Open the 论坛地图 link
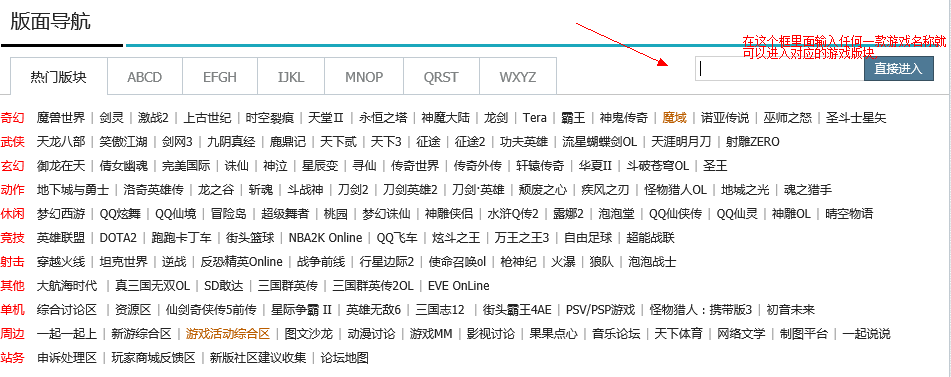 click(x=344, y=358)
